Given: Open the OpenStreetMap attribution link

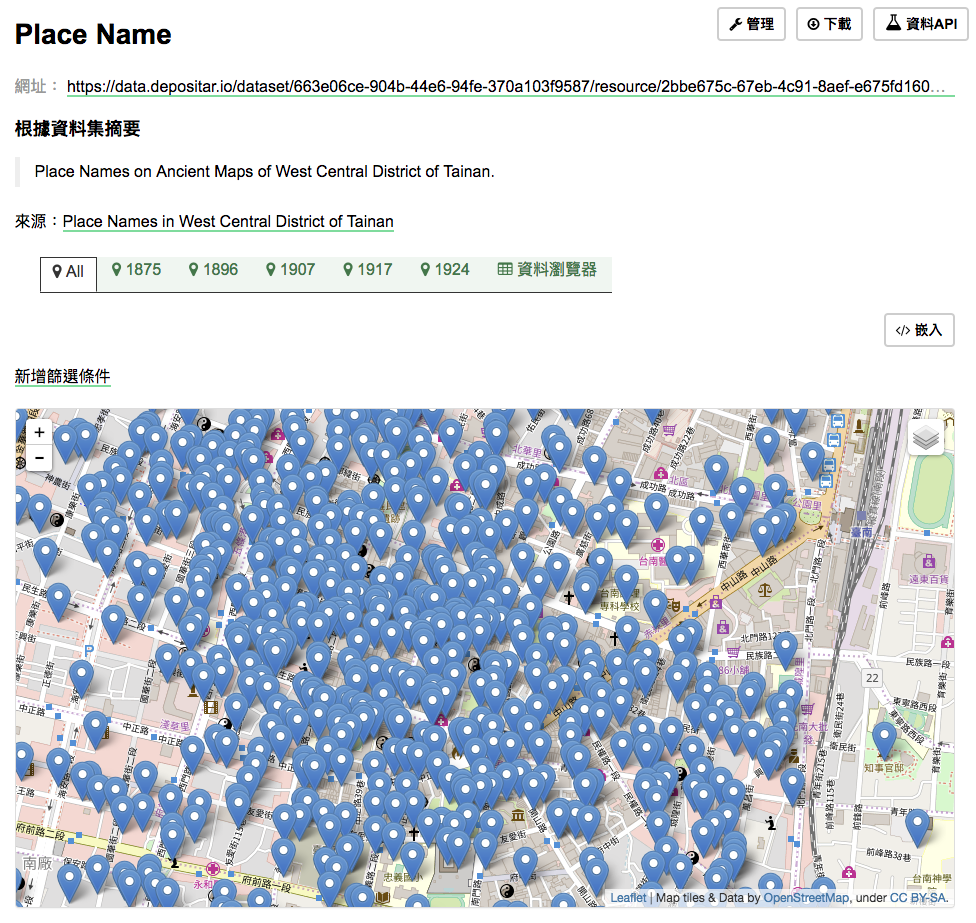Looking at the screenshot, I should click(x=805, y=897).
